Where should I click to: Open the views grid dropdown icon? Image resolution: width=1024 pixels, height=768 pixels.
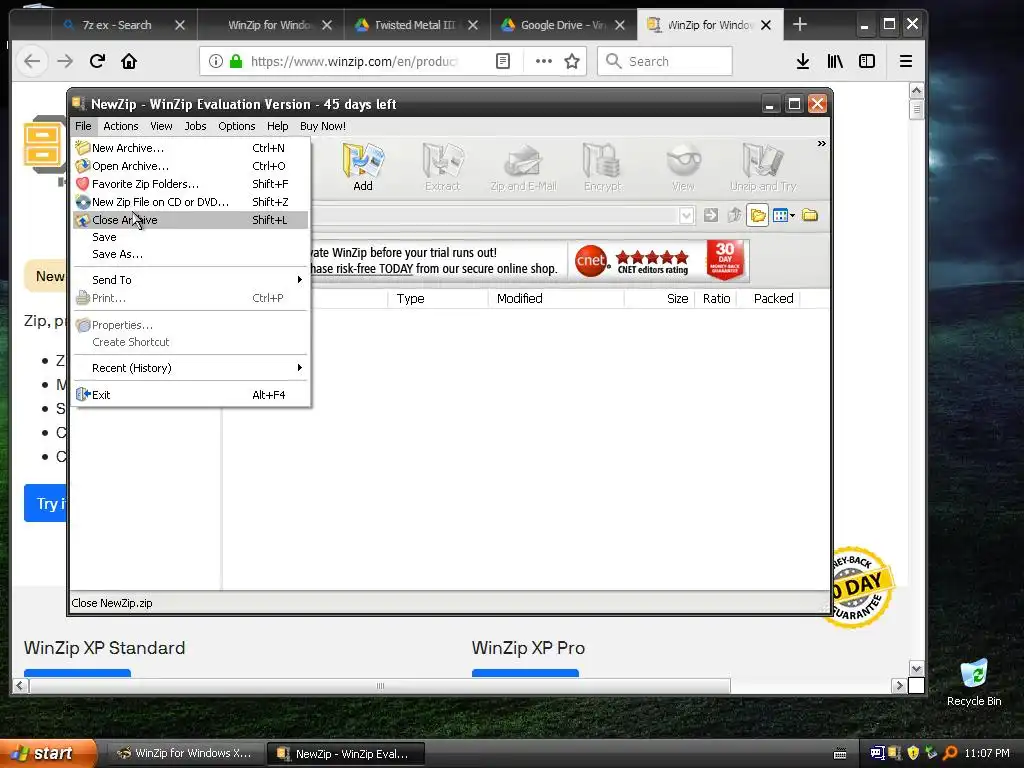pyautogui.click(x=783, y=215)
